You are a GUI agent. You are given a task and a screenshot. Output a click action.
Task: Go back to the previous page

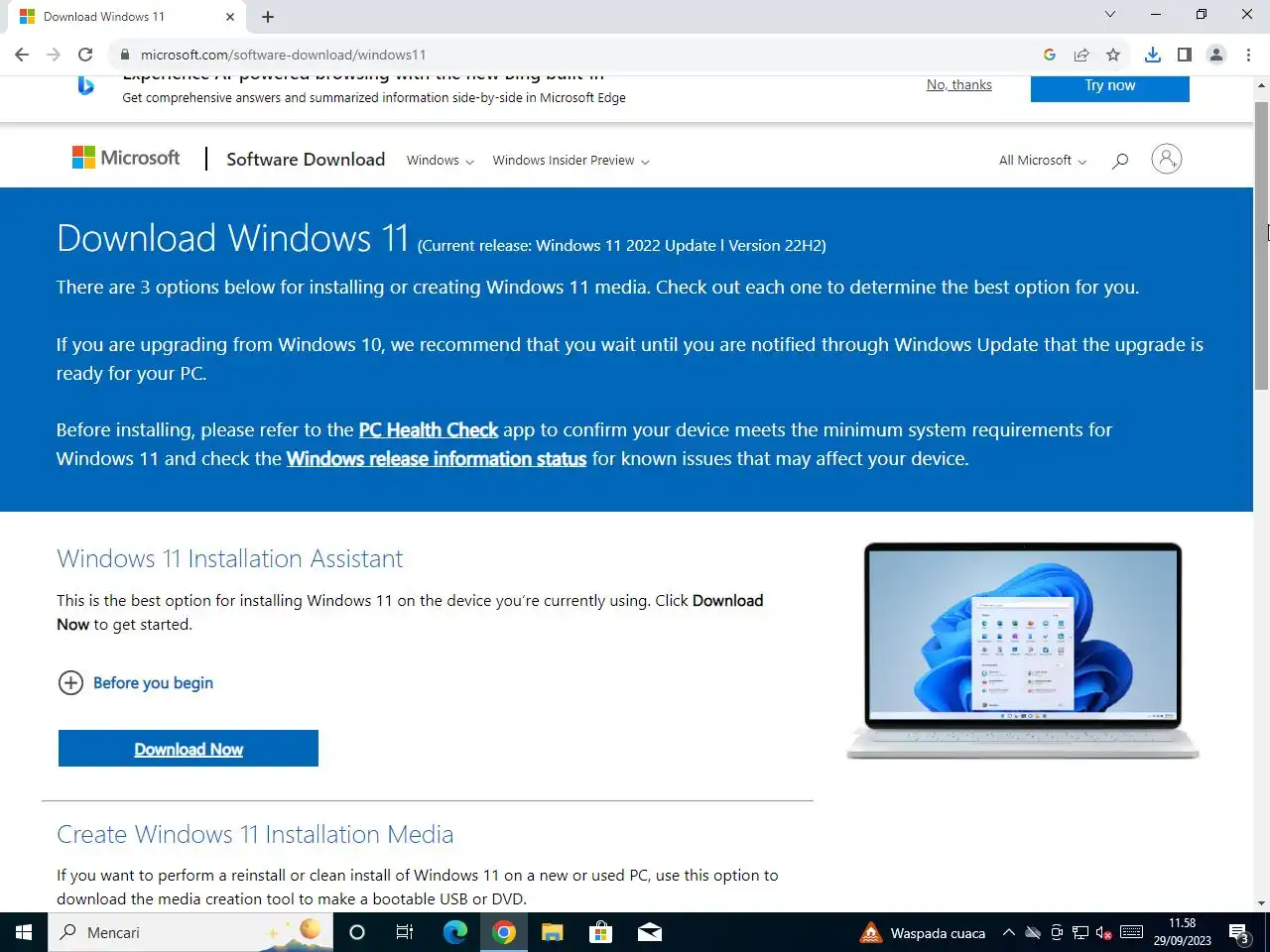coord(22,55)
